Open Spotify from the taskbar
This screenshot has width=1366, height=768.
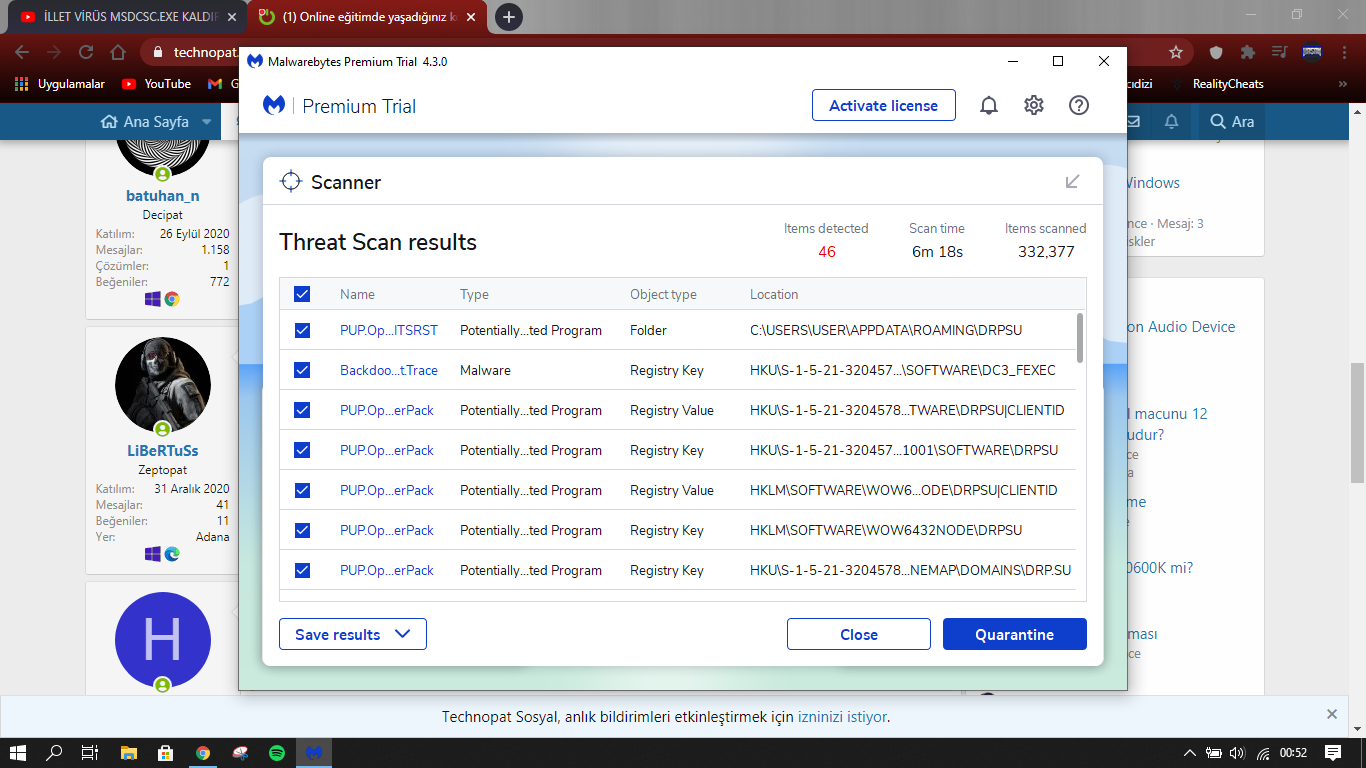277,753
